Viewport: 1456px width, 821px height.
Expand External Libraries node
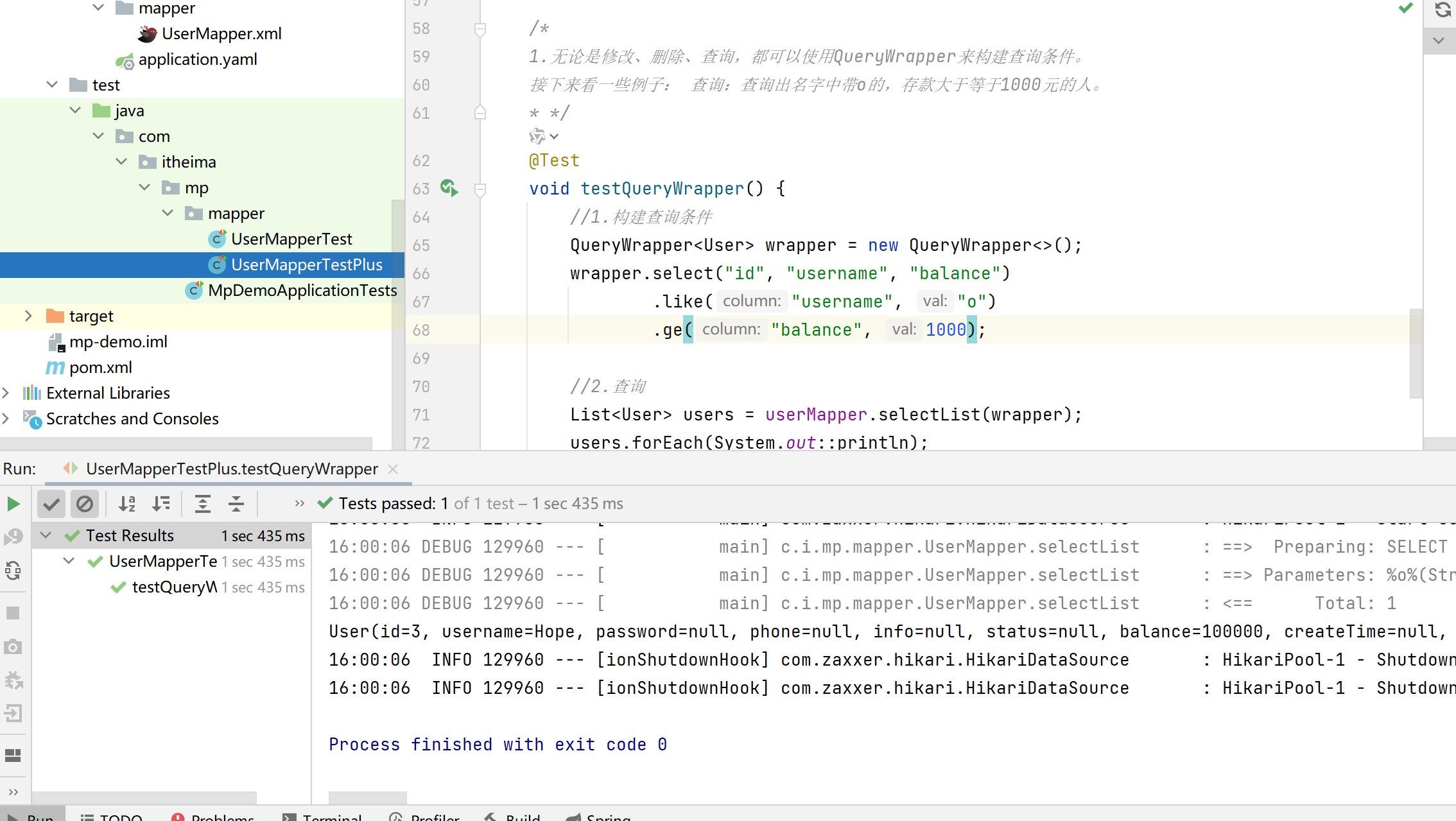6,393
